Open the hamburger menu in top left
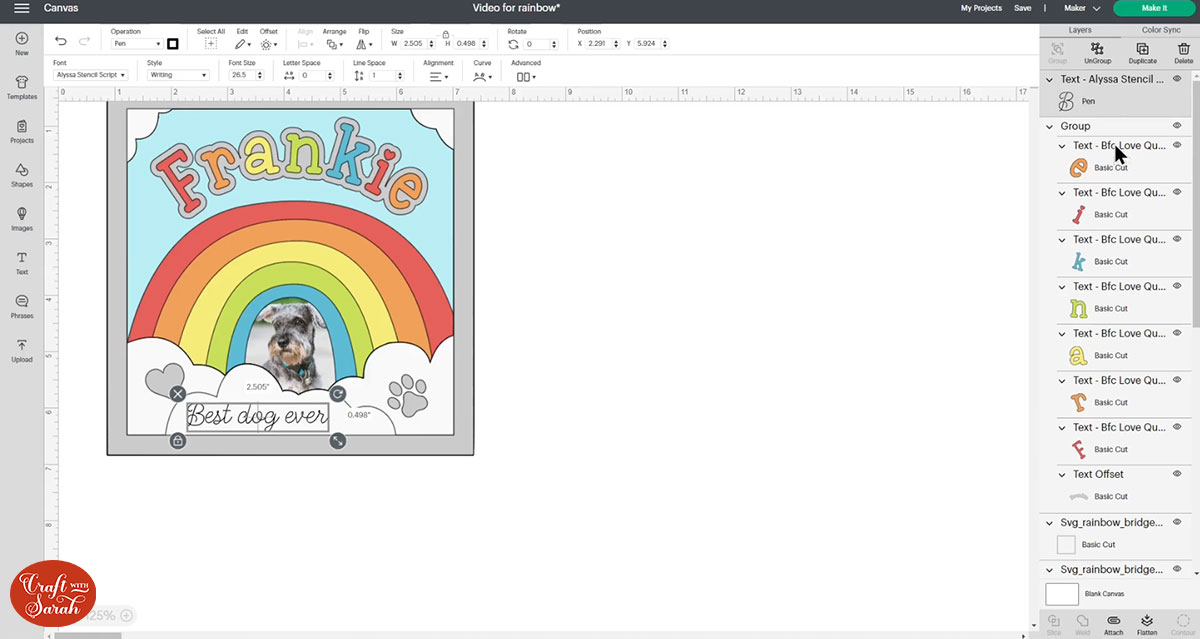1200x639 pixels. [21, 8]
